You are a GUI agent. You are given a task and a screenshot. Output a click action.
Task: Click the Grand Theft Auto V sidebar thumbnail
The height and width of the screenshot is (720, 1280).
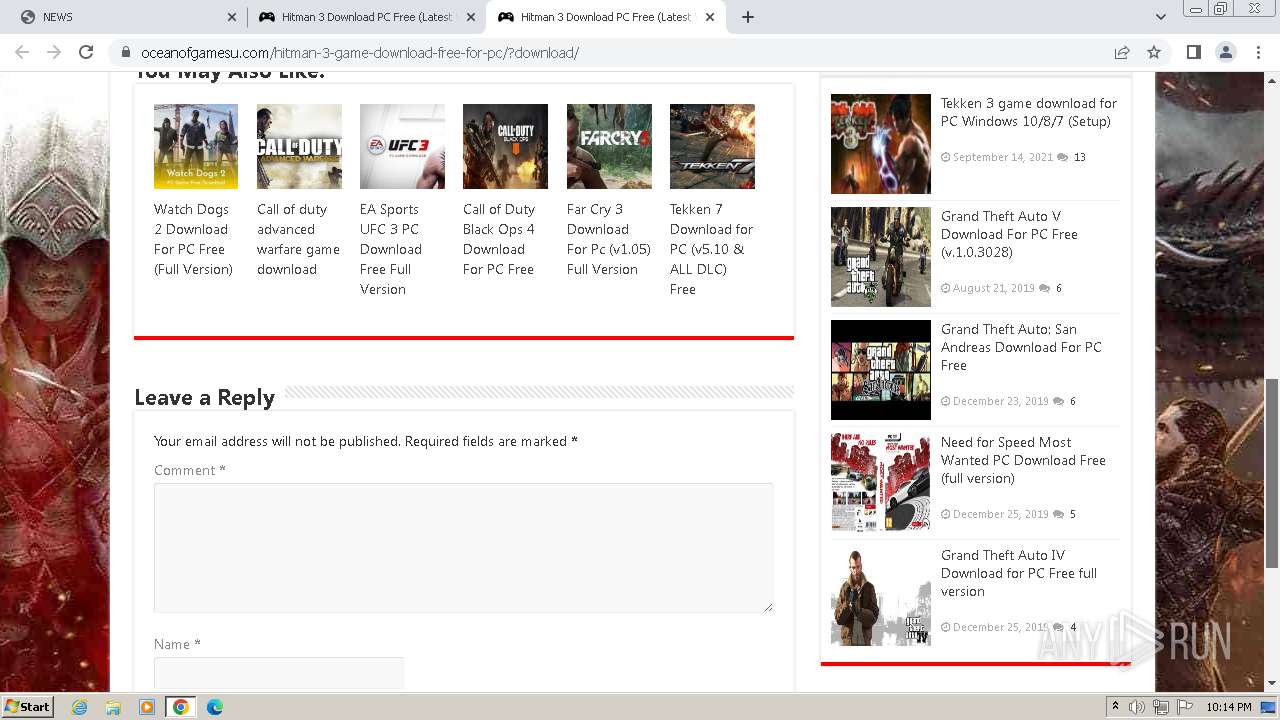pos(881,257)
